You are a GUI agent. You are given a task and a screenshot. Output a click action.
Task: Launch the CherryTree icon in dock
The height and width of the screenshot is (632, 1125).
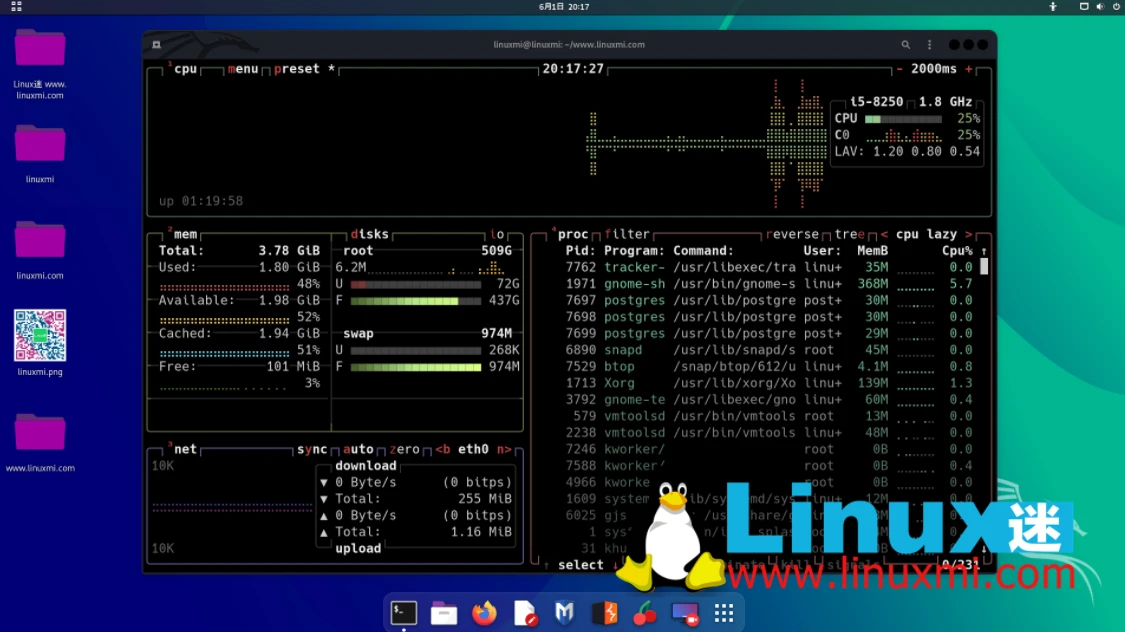click(x=644, y=613)
